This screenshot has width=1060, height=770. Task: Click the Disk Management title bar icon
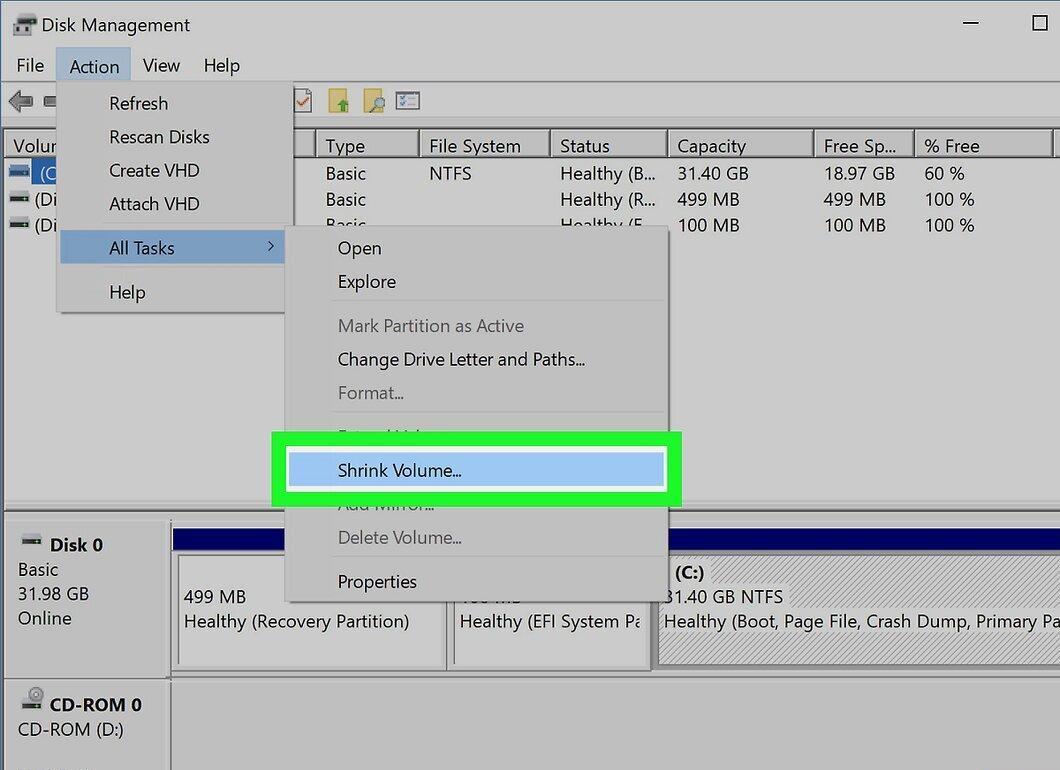(24, 25)
